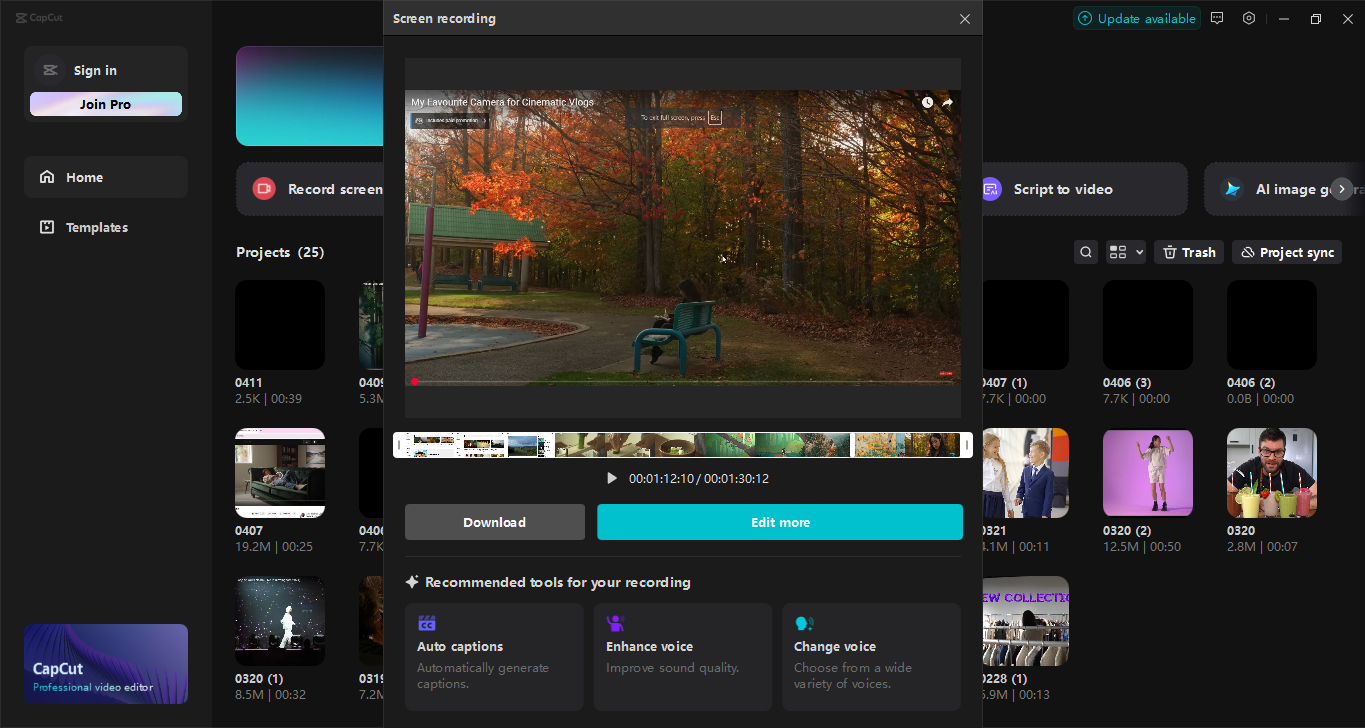Image resolution: width=1365 pixels, height=728 pixels.
Task: Open the Trash
Action: click(x=1189, y=252)
